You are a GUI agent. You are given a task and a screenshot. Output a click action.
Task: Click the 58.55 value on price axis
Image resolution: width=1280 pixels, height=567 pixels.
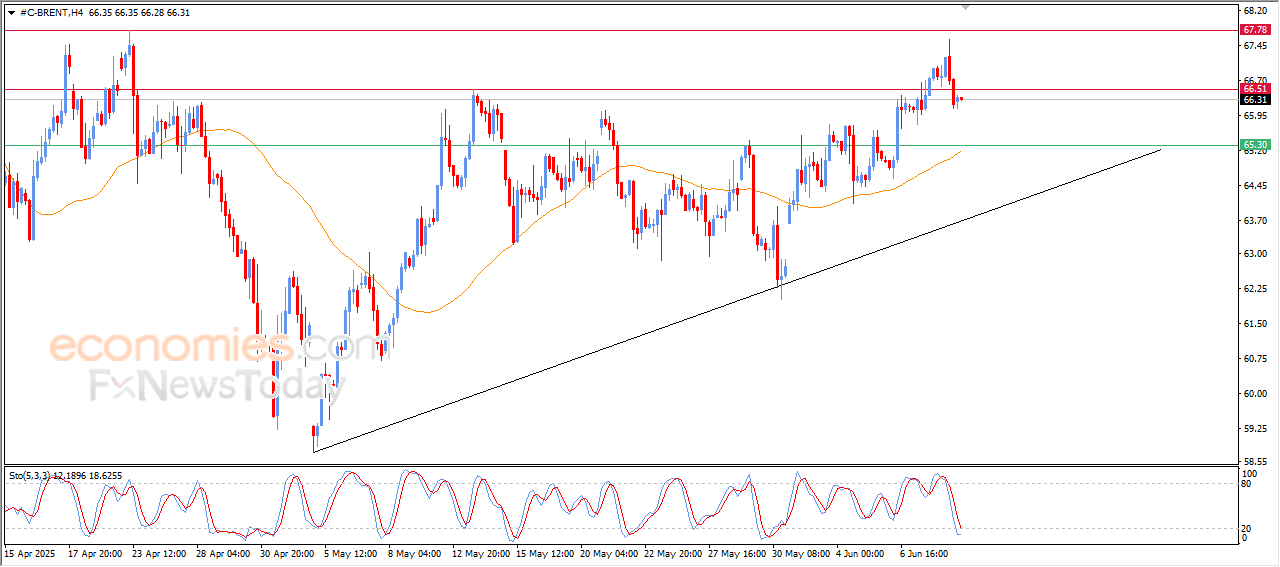coord(1255,463)
